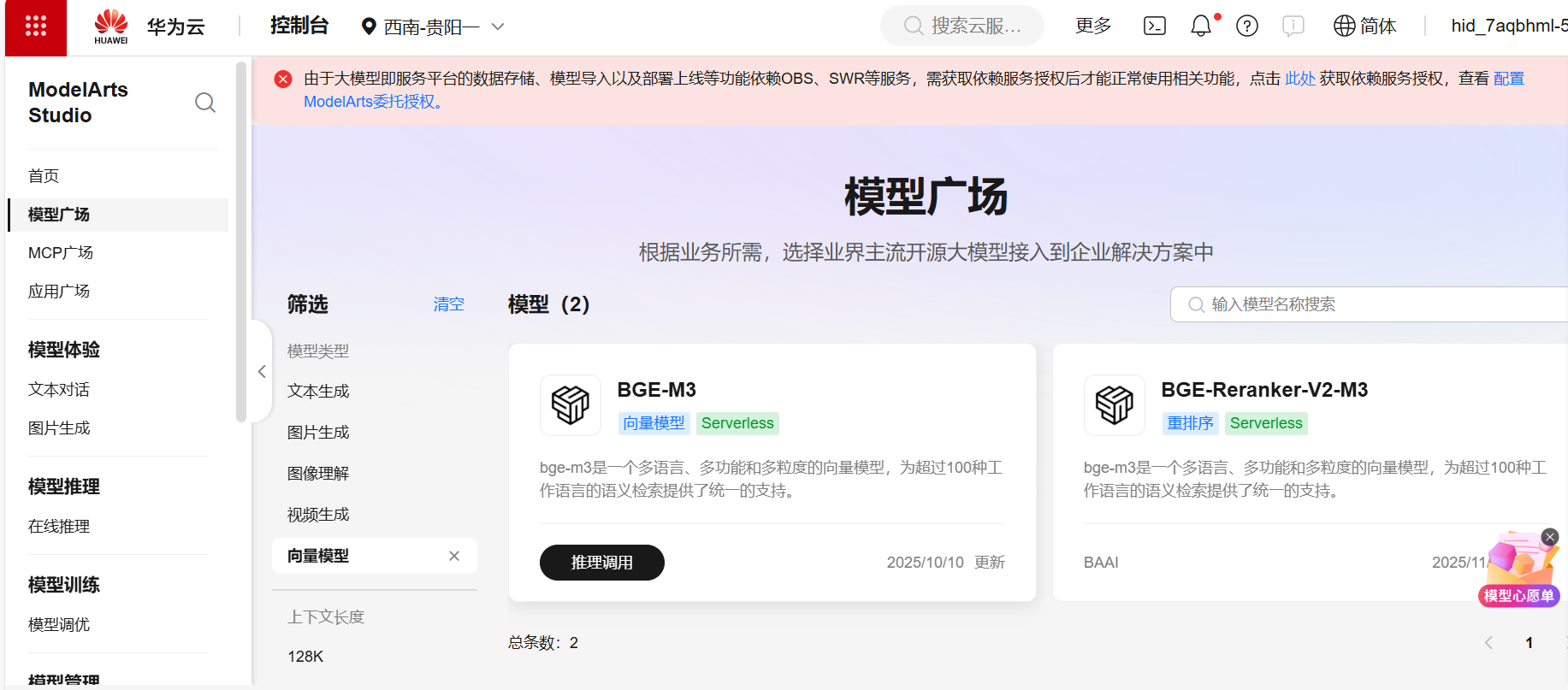
Task: Open 模型调优 in sidebar
Action: pos(59,625)
